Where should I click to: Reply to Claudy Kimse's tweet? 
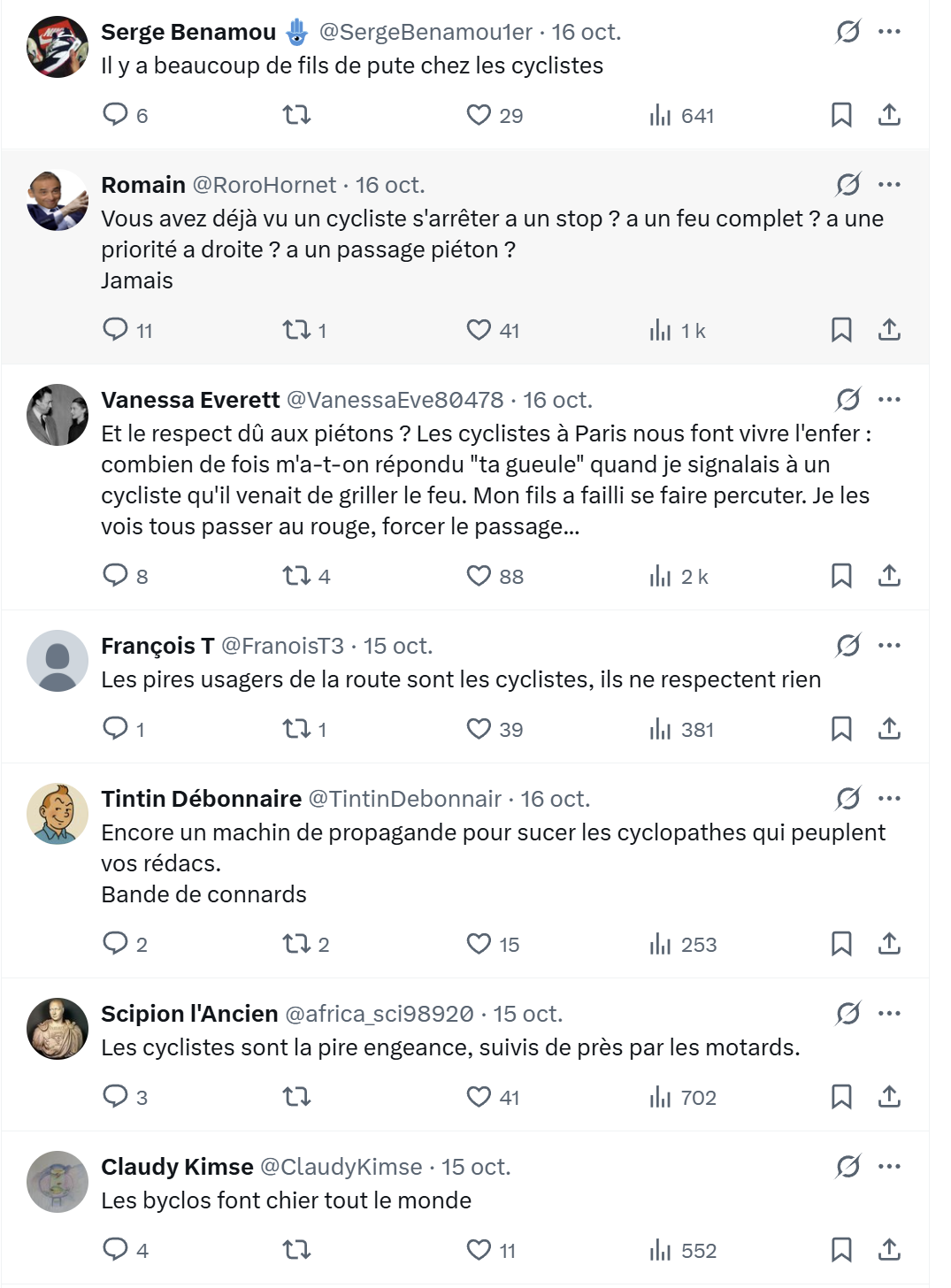[116, 1250]
